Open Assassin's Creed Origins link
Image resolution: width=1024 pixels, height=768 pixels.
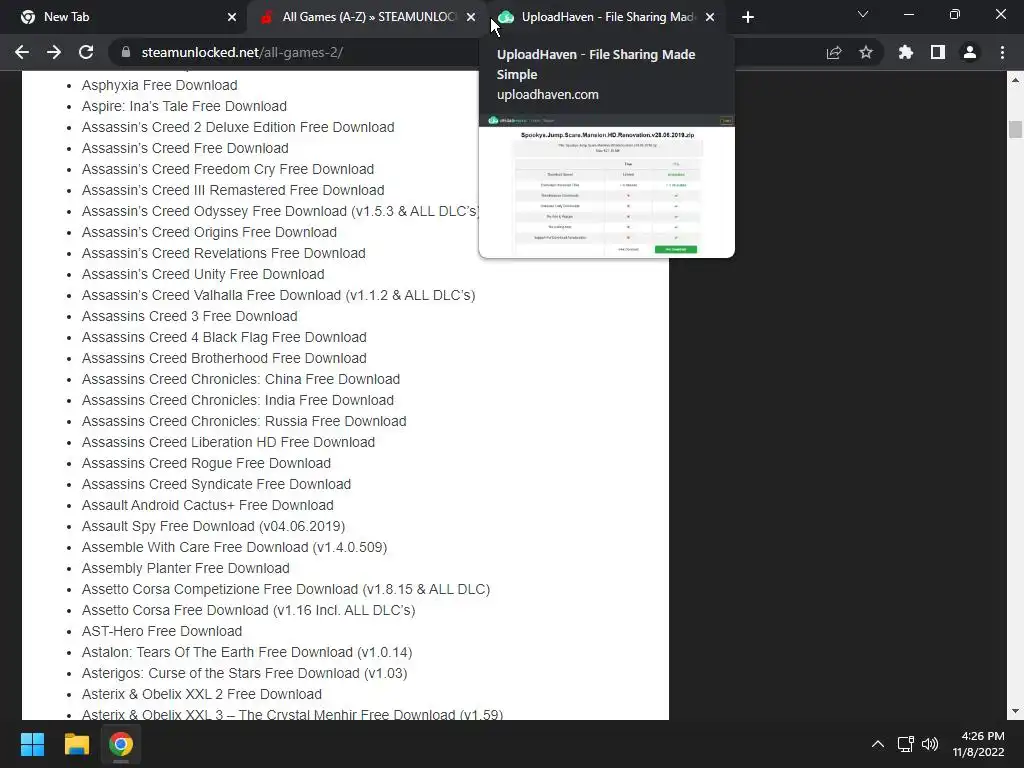pos(209,232)
